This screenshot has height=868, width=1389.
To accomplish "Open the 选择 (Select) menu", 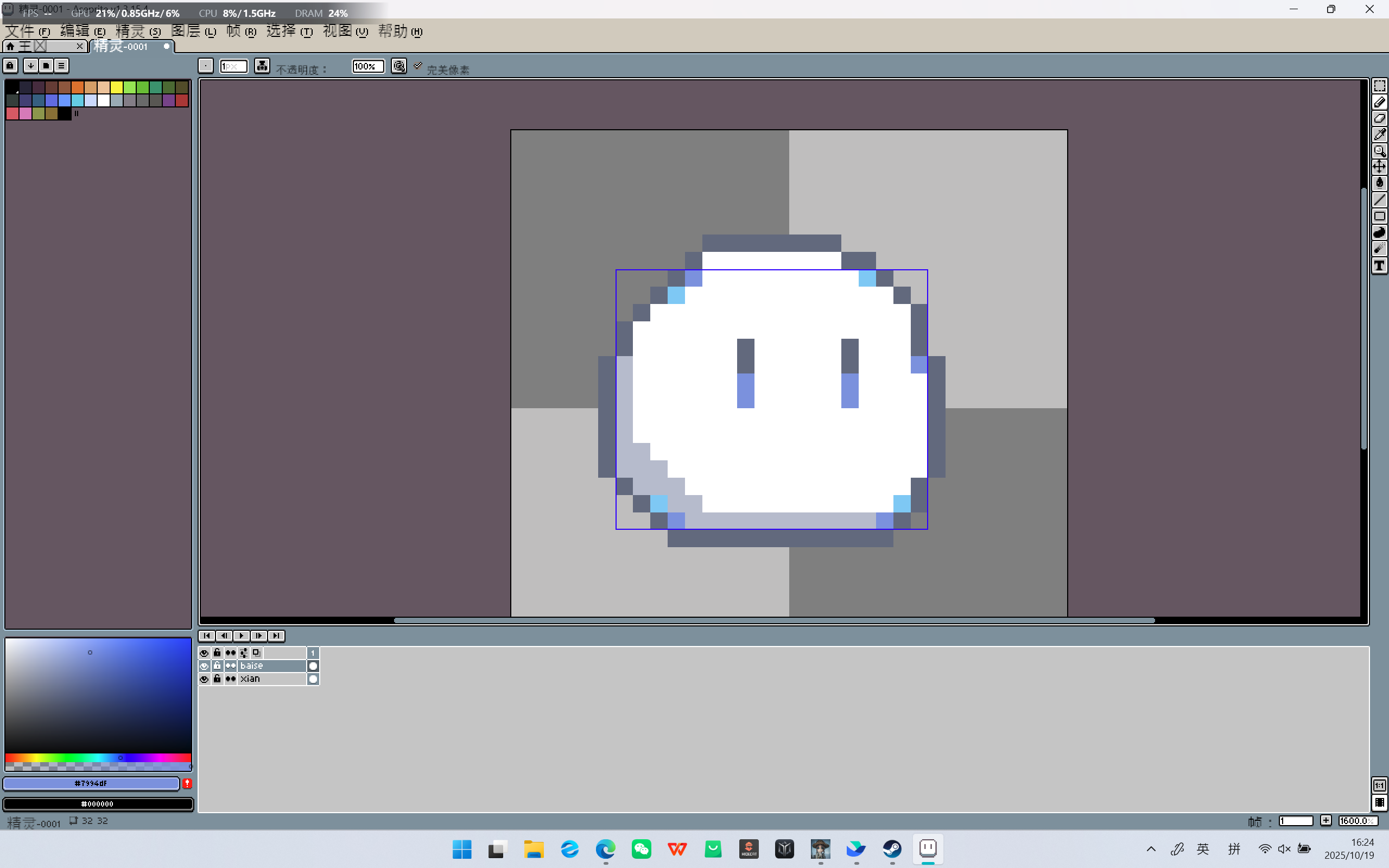I will coord(289,31).
